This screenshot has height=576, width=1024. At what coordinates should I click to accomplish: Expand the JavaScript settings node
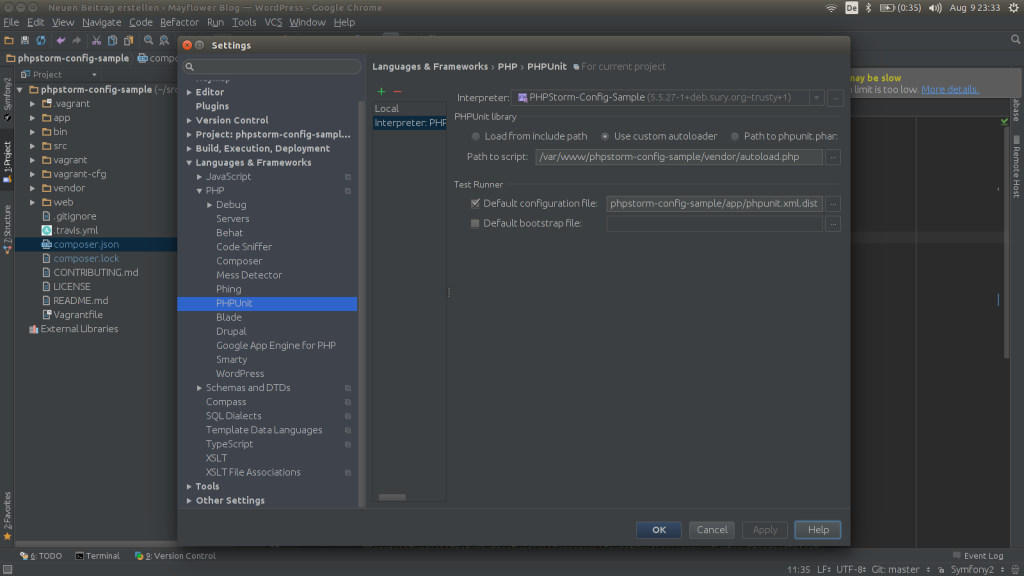199,176
